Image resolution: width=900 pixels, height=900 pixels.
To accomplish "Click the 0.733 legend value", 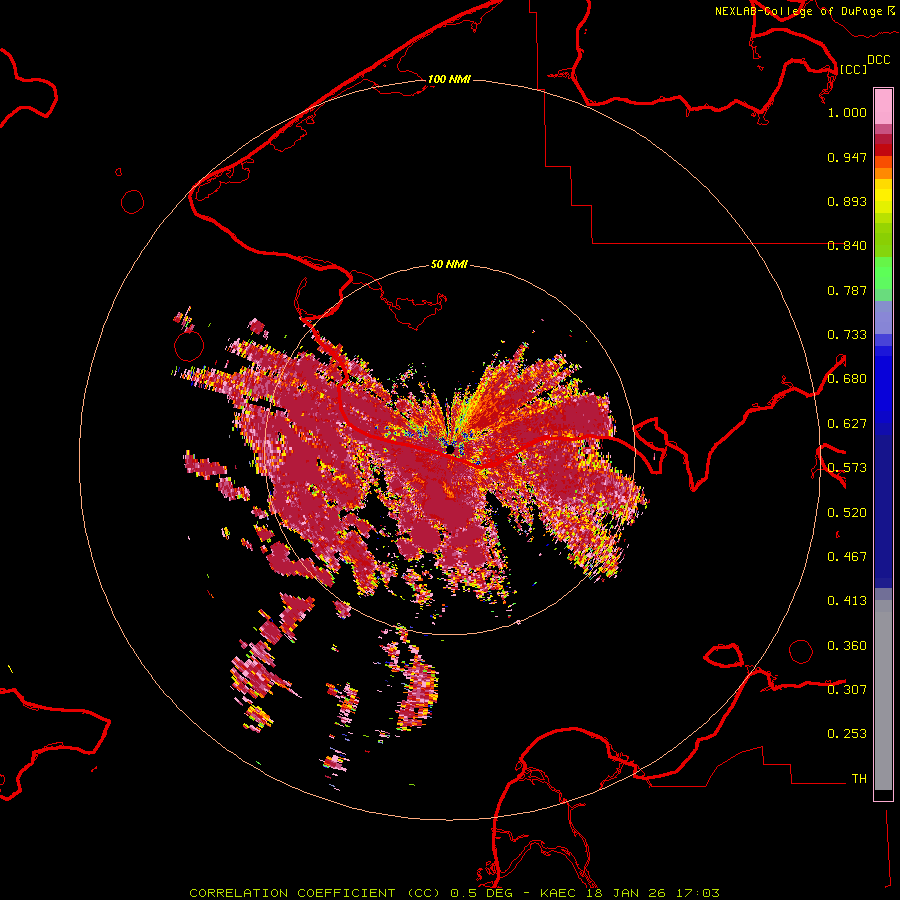I will (847, 335).
